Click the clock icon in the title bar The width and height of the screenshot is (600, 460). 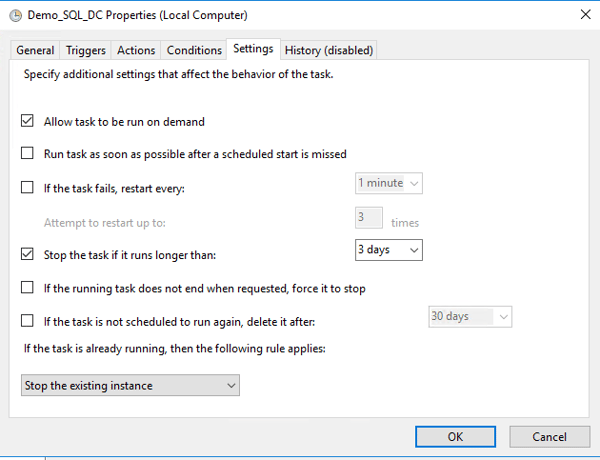coord(14,16)
